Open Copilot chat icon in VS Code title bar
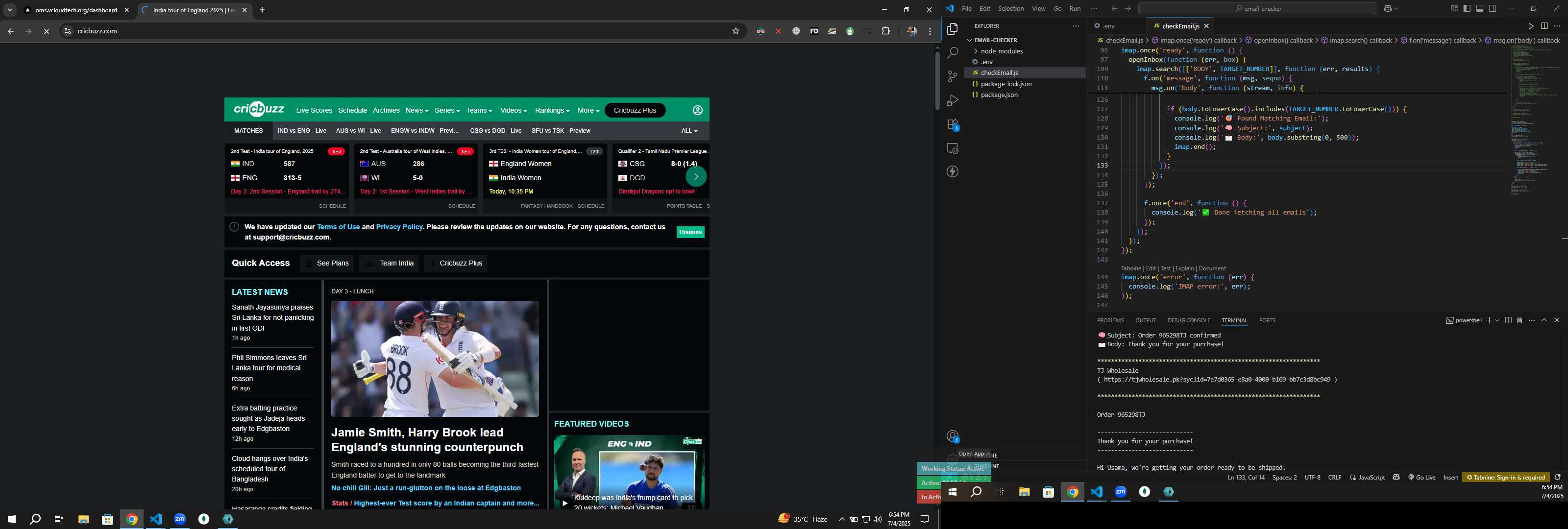The height and width of the screenshot is (529, 1568). (x=1388, y=8)
